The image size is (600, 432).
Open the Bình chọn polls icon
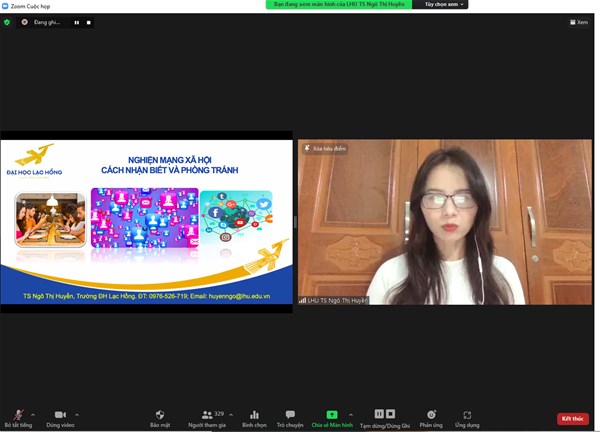tap(254, 416)
